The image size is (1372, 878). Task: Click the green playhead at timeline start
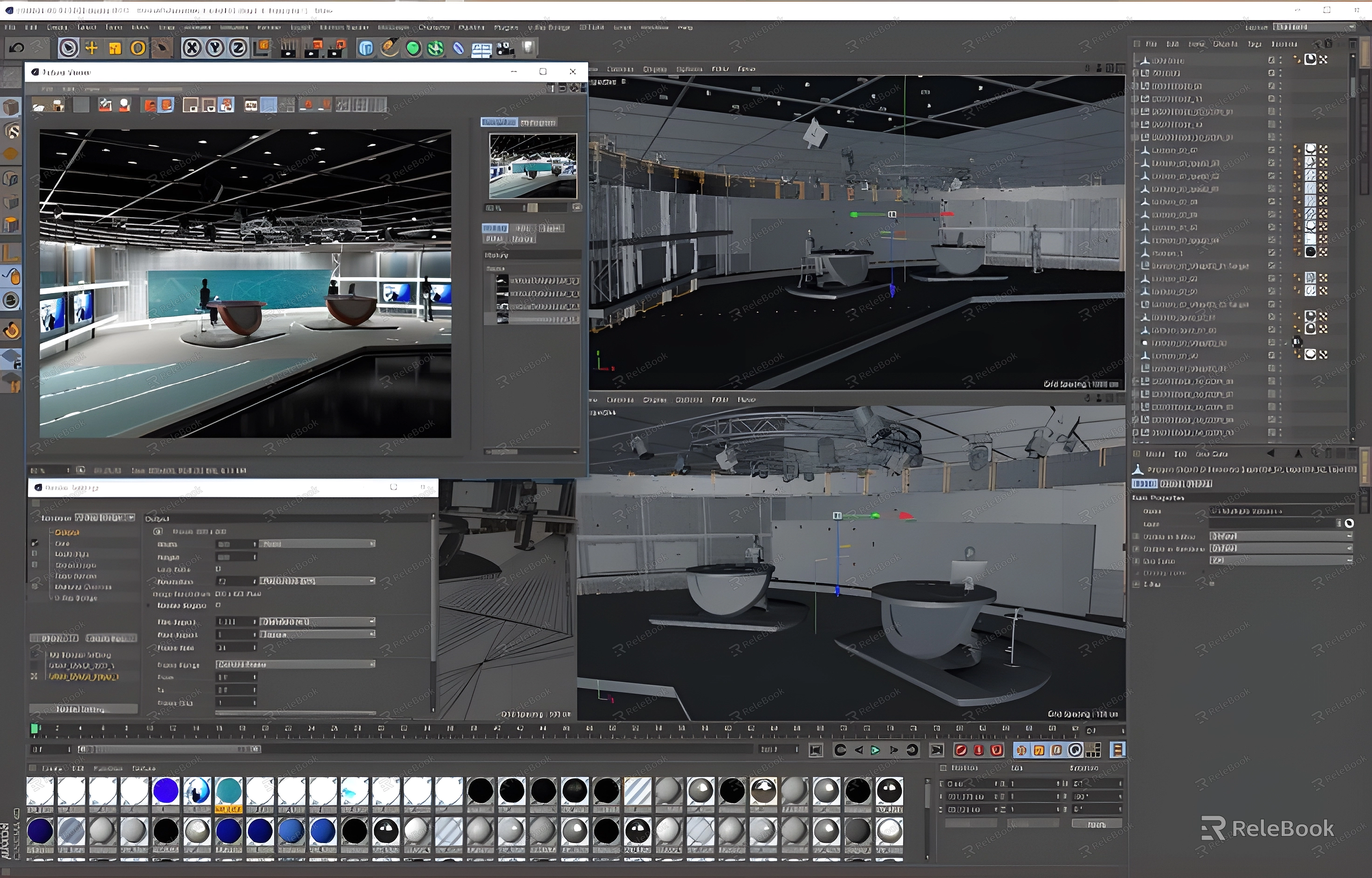(34, 728)
